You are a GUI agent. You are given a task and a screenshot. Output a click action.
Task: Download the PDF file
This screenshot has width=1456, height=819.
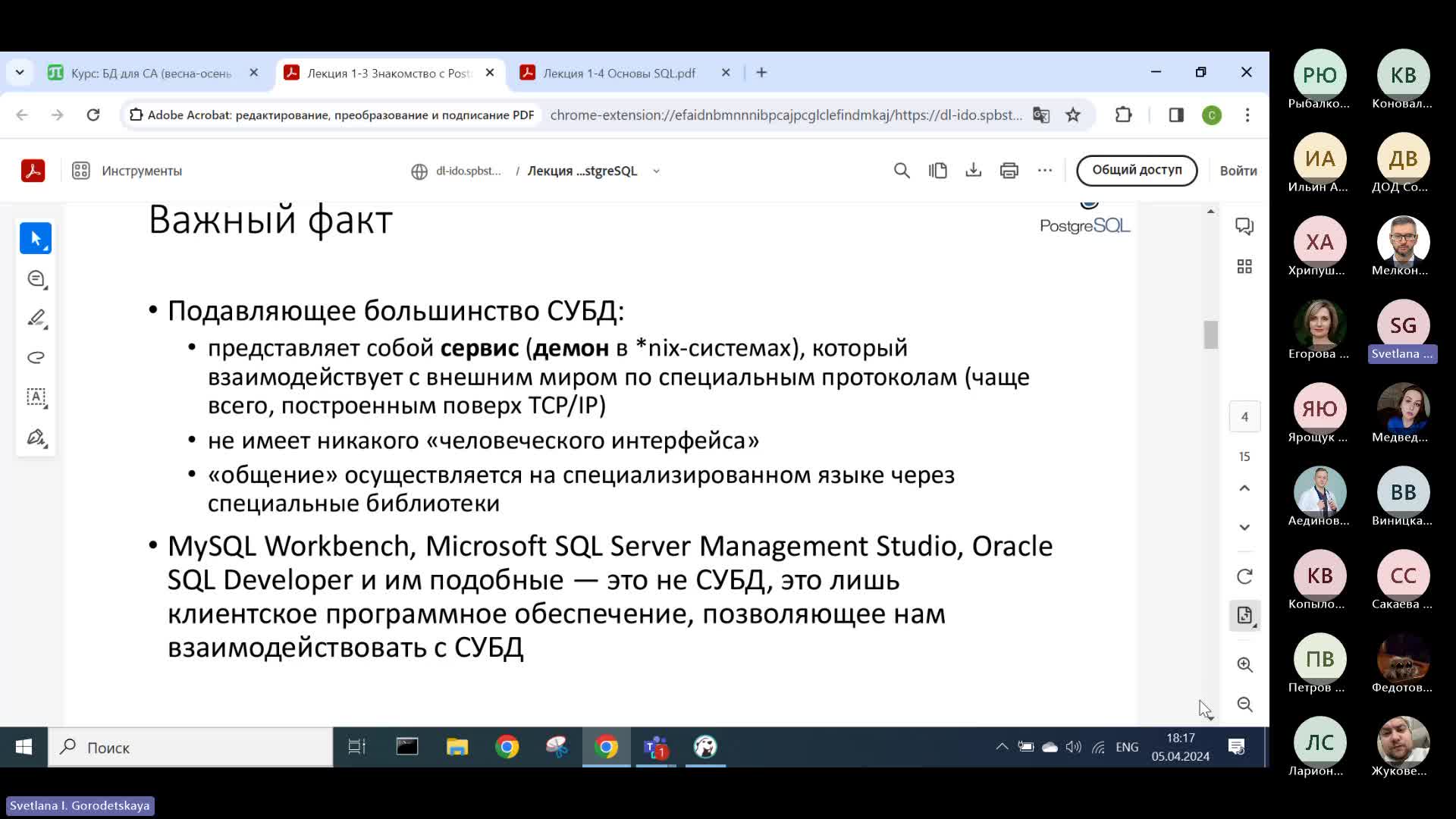click(973, 171)
